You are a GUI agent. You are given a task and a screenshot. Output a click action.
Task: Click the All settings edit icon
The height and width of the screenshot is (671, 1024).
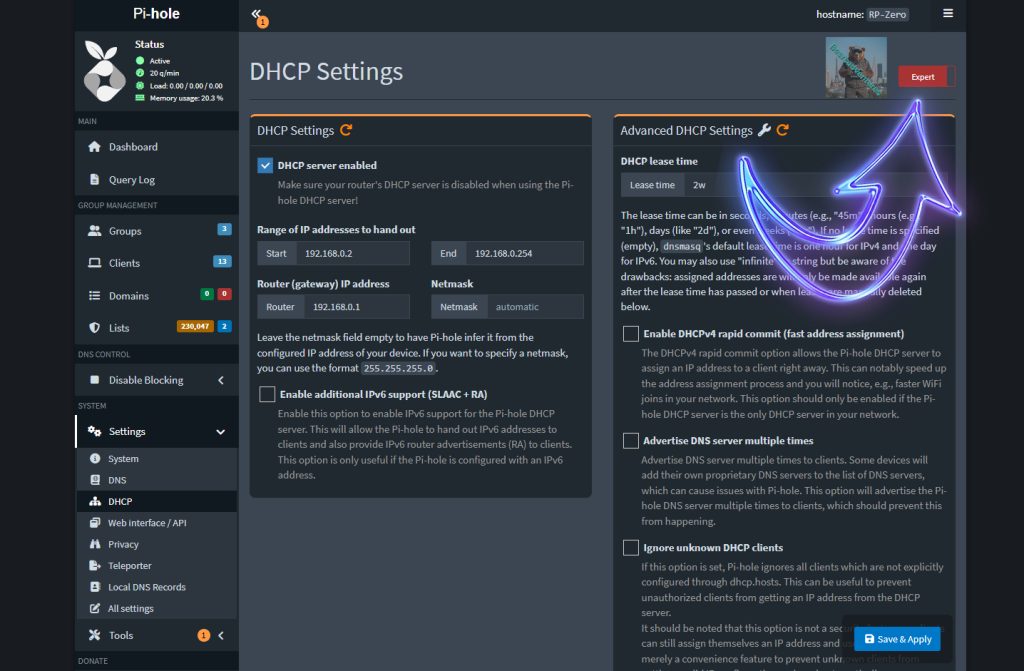pos(95,608)
